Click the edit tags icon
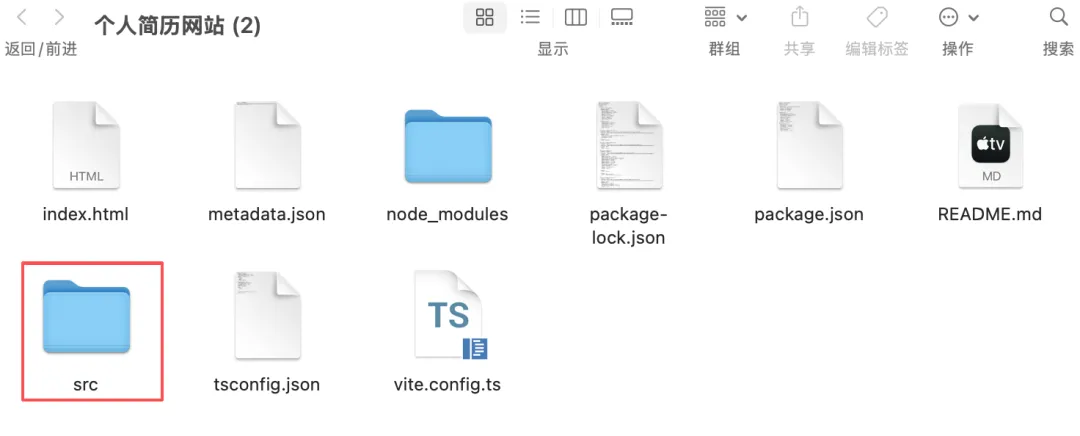Screen dimensions: 1080x436 tap(877, 17)
